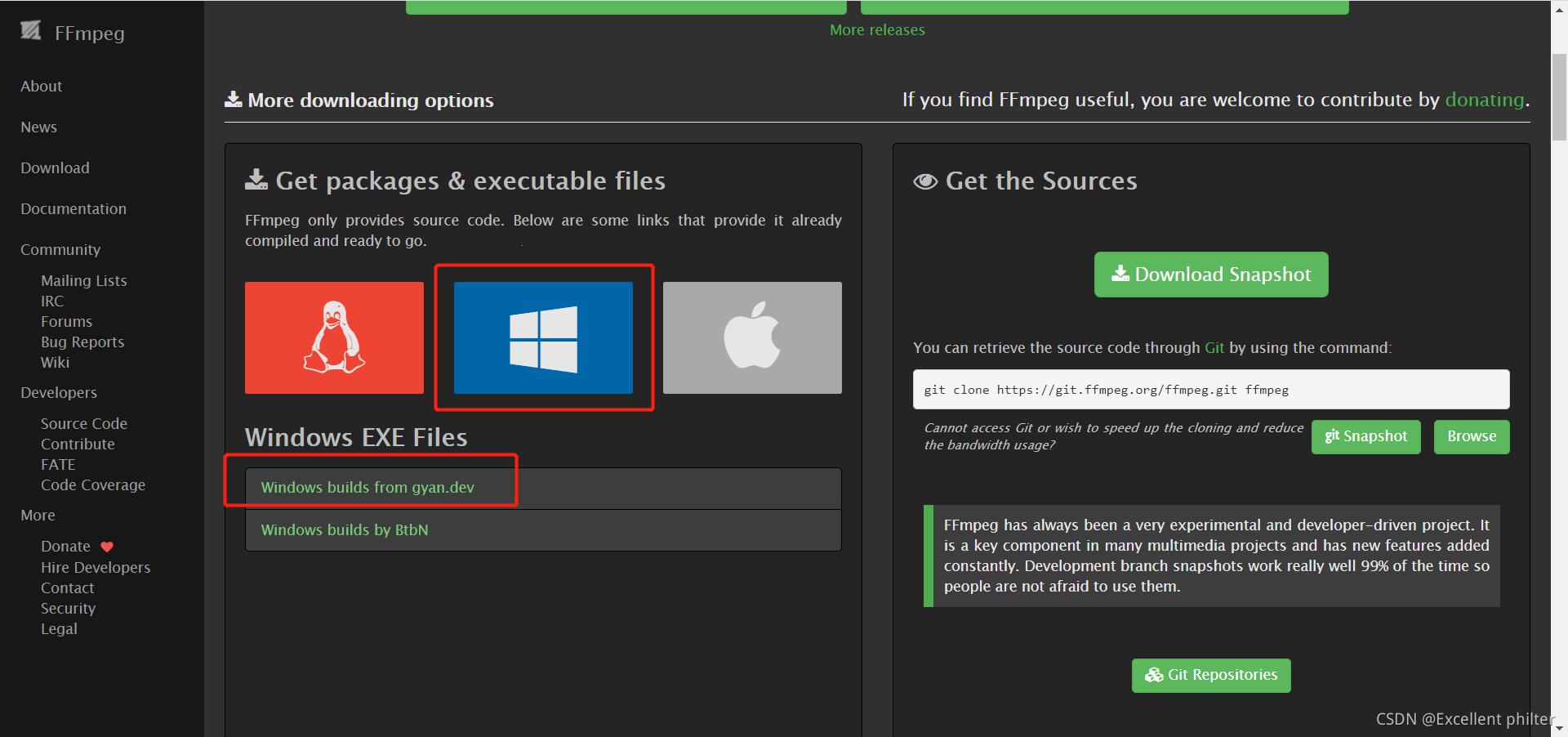Select the Apple macOS packages tile
1568x737 pixels.
(752, 337)
